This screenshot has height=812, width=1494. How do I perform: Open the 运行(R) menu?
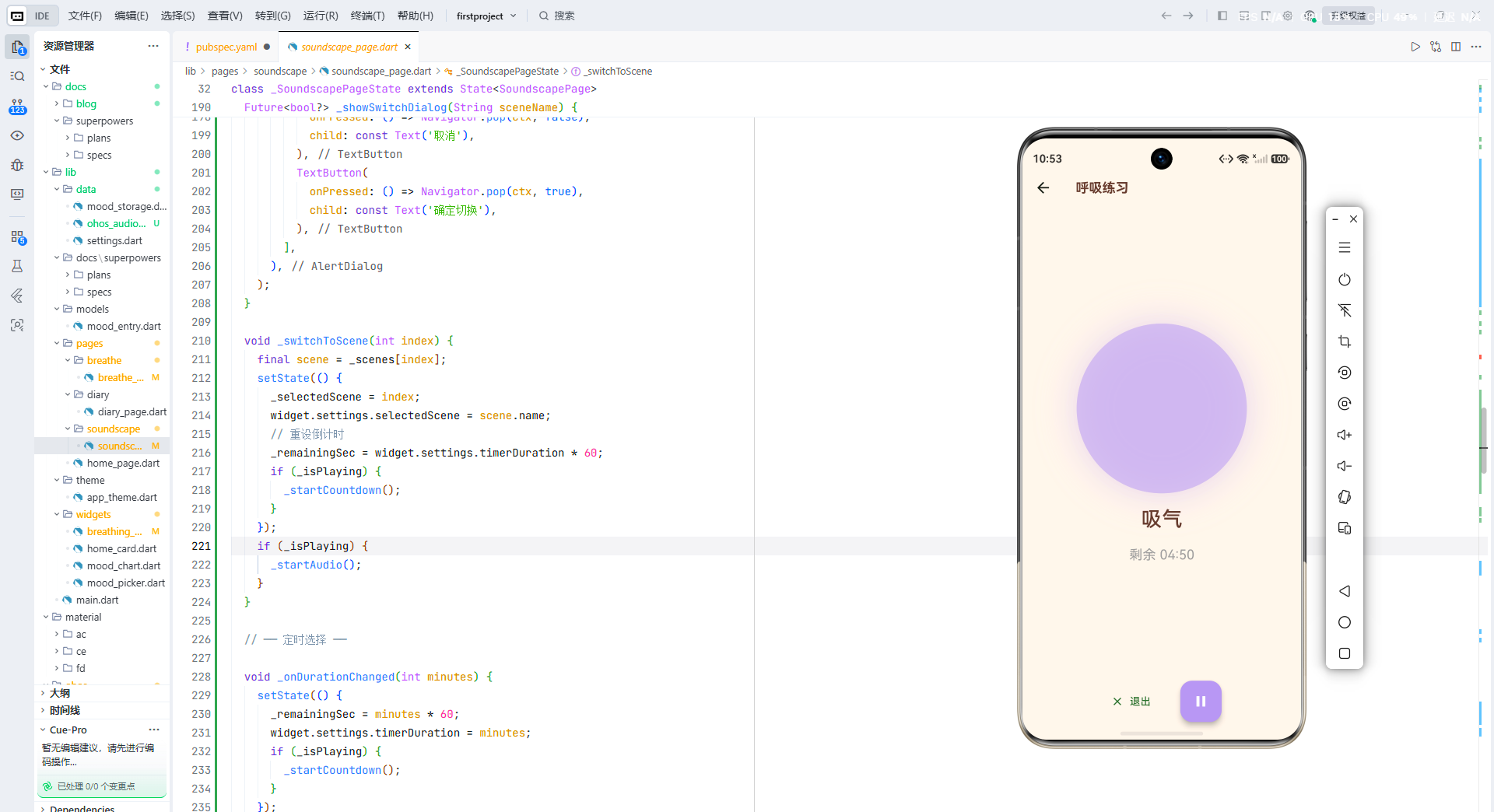321,16
